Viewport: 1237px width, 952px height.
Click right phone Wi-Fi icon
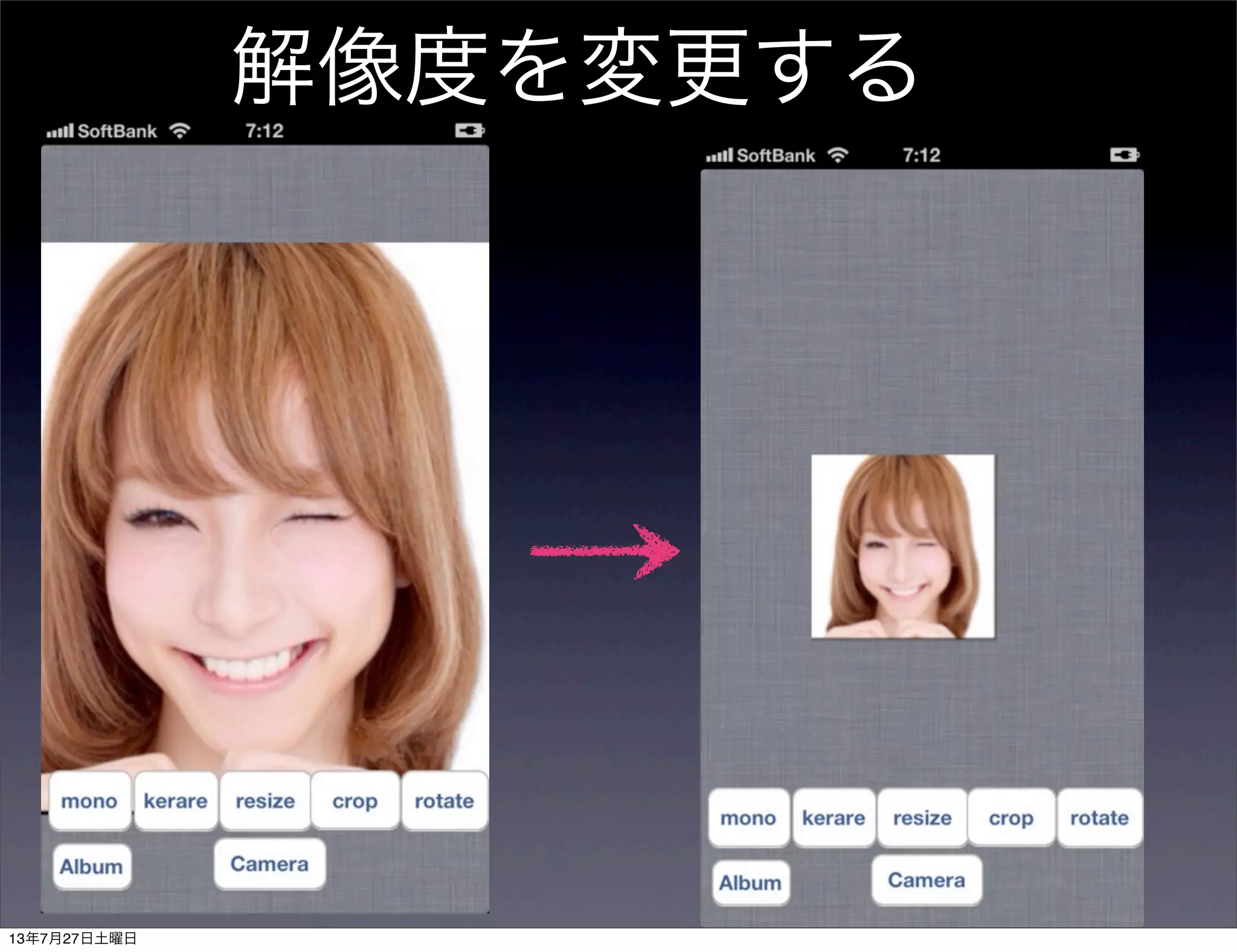pos(837,155)
